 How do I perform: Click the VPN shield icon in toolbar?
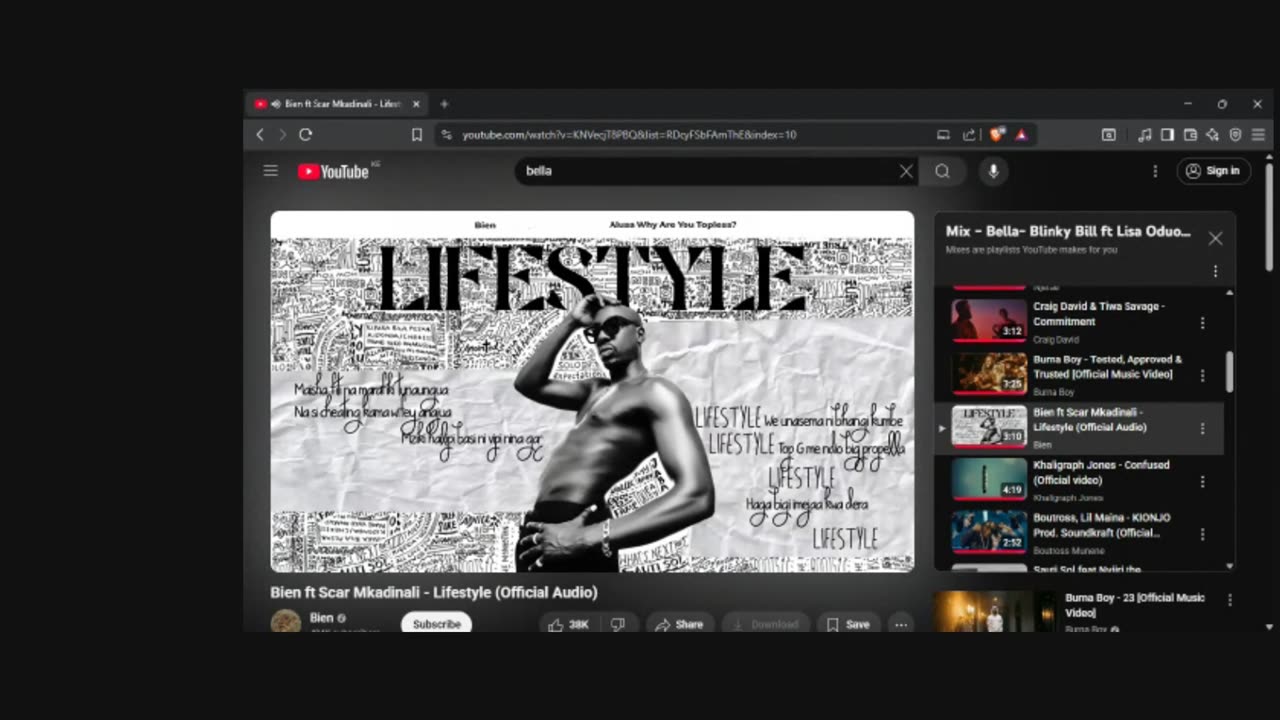click(1236, 135)
